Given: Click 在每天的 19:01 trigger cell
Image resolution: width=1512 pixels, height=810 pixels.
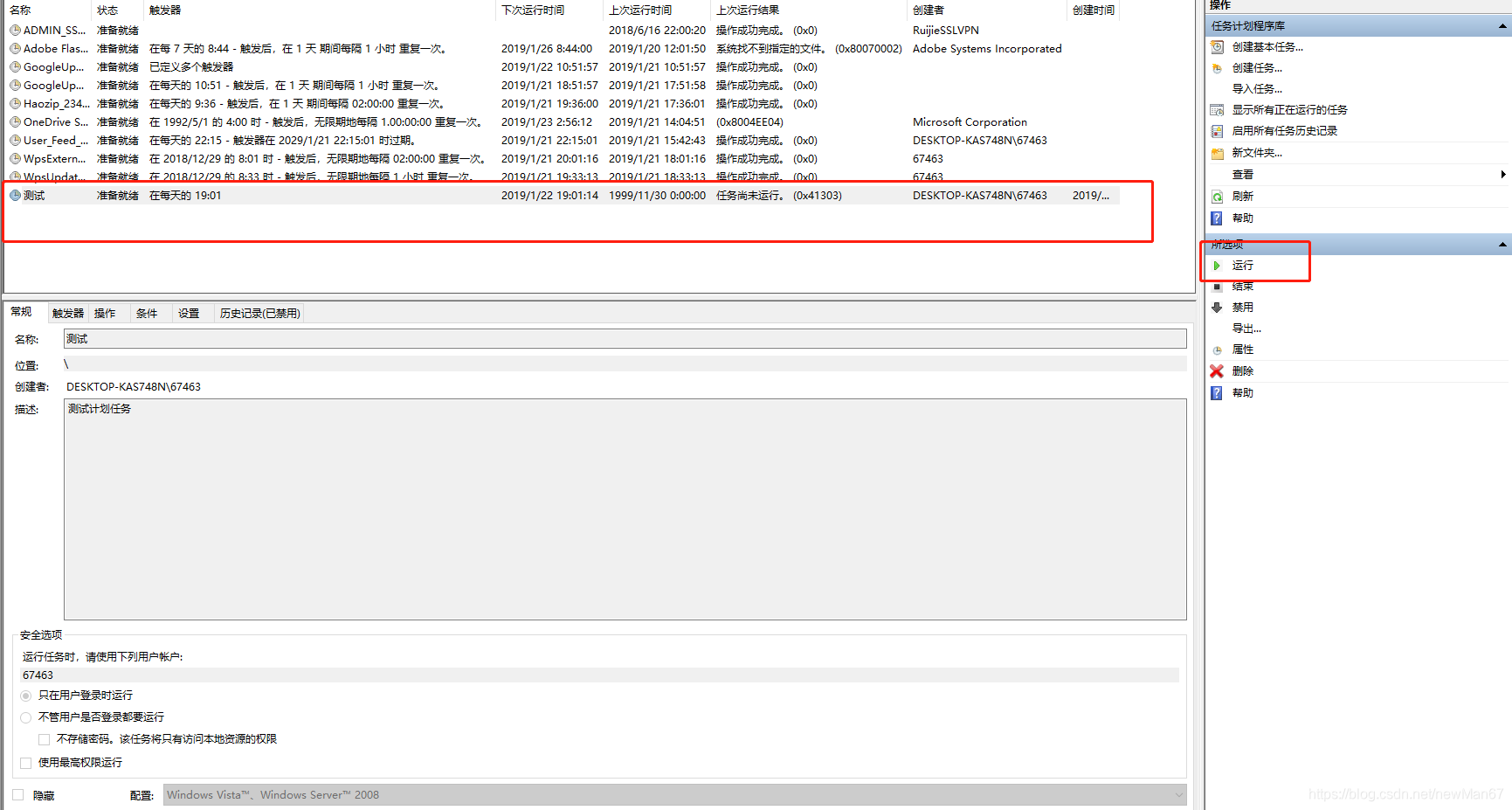Looking at the screenshot, I should click(185, 196).
